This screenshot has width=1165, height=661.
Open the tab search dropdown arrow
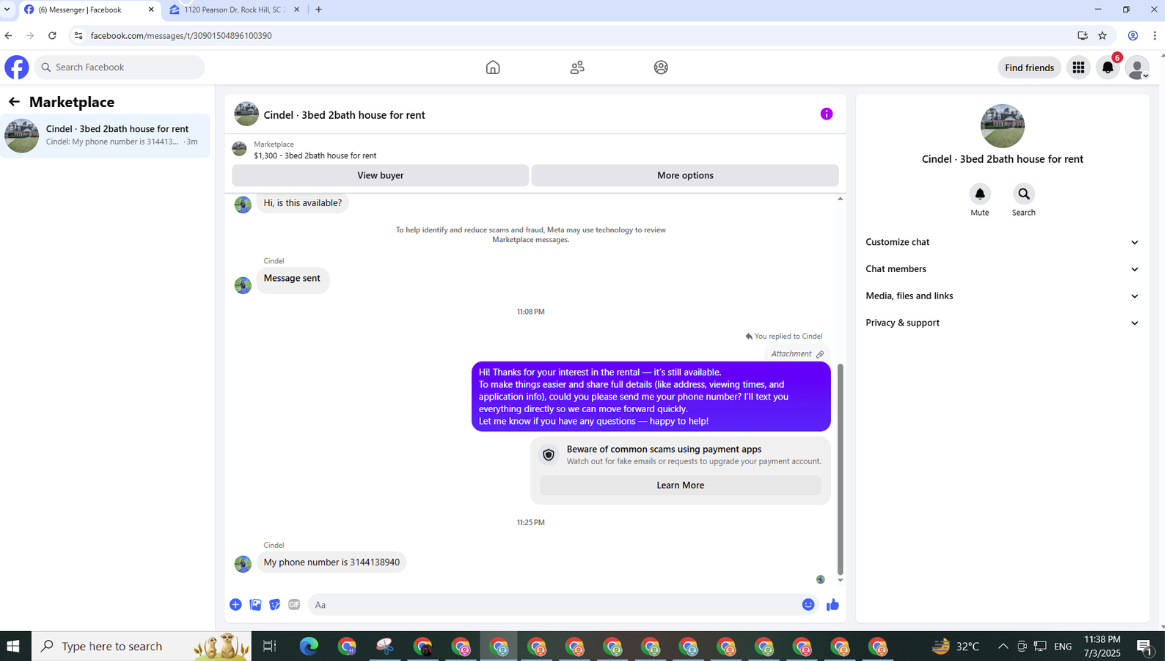(x=7, y=10)
